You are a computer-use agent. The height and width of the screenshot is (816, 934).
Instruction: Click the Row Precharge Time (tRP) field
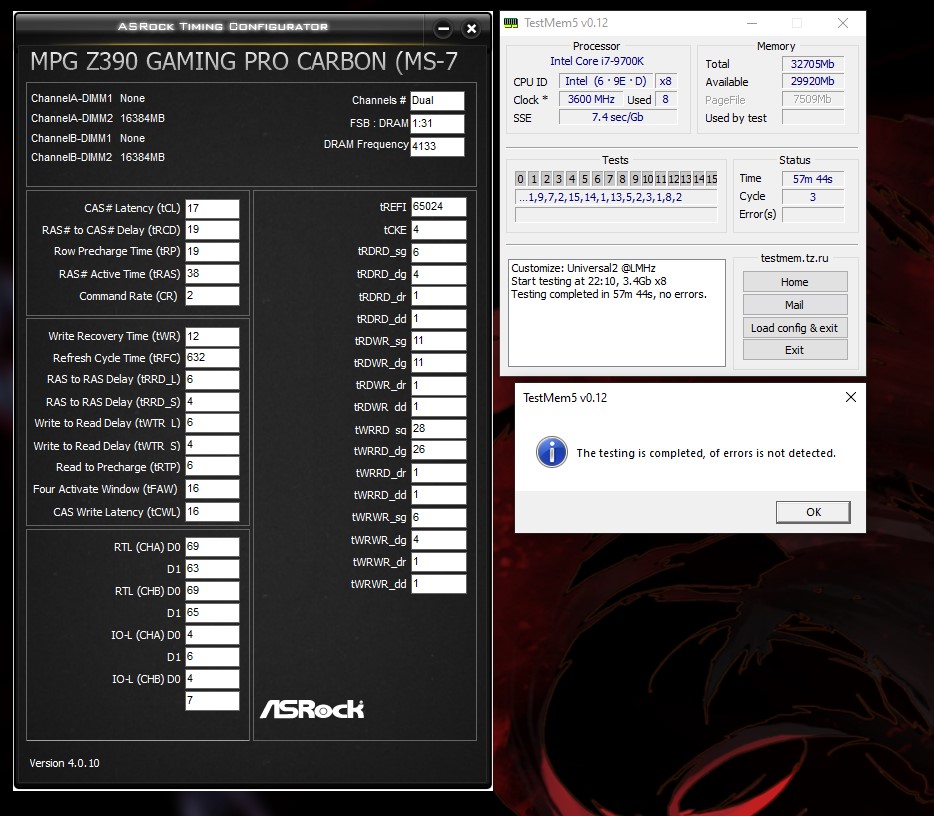(x=212, y=251)
